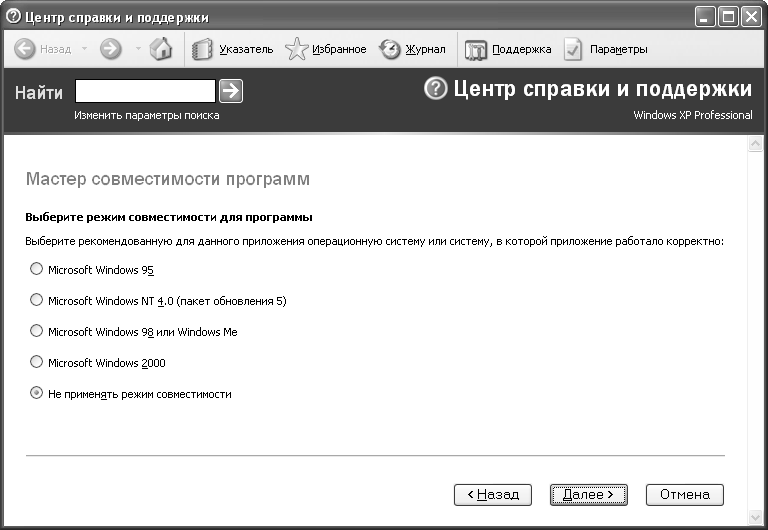768x530 pixels.
Task: Expand the Back button history dropdown arrow
Action: click(x=84, y=49)
